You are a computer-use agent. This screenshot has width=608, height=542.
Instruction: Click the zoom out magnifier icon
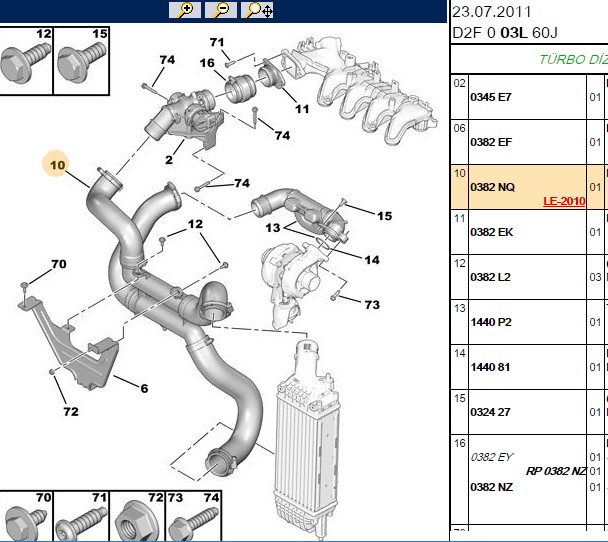click(x=221, y=10)
